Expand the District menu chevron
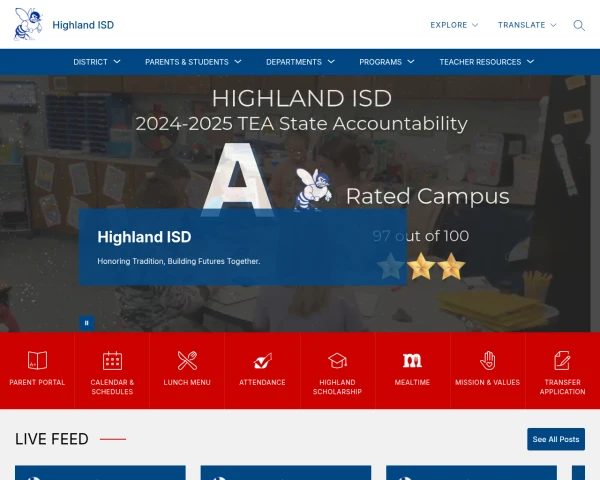Screen dimensions: 600x480 pos(117,62)
